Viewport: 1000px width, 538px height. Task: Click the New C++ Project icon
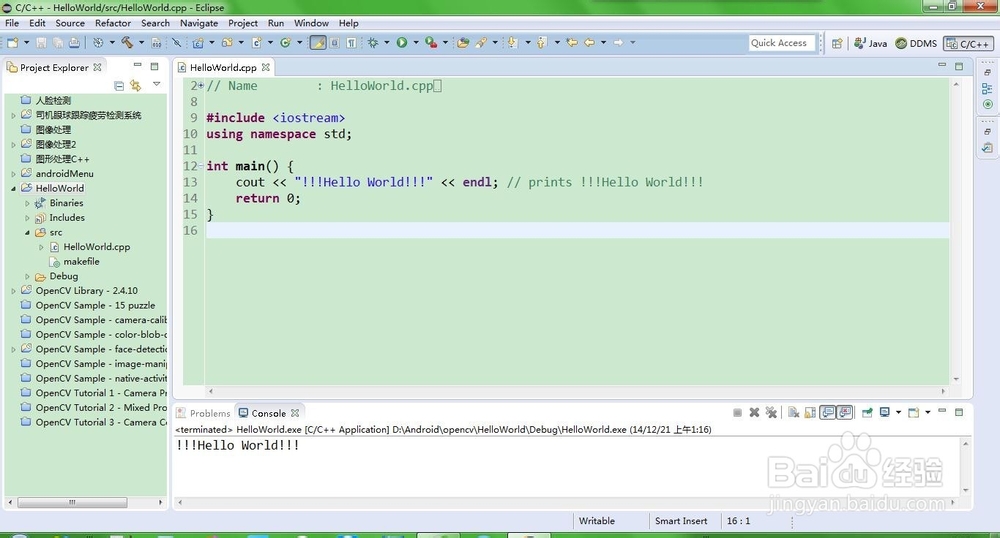pyautogui.click(x=198, y=43)
